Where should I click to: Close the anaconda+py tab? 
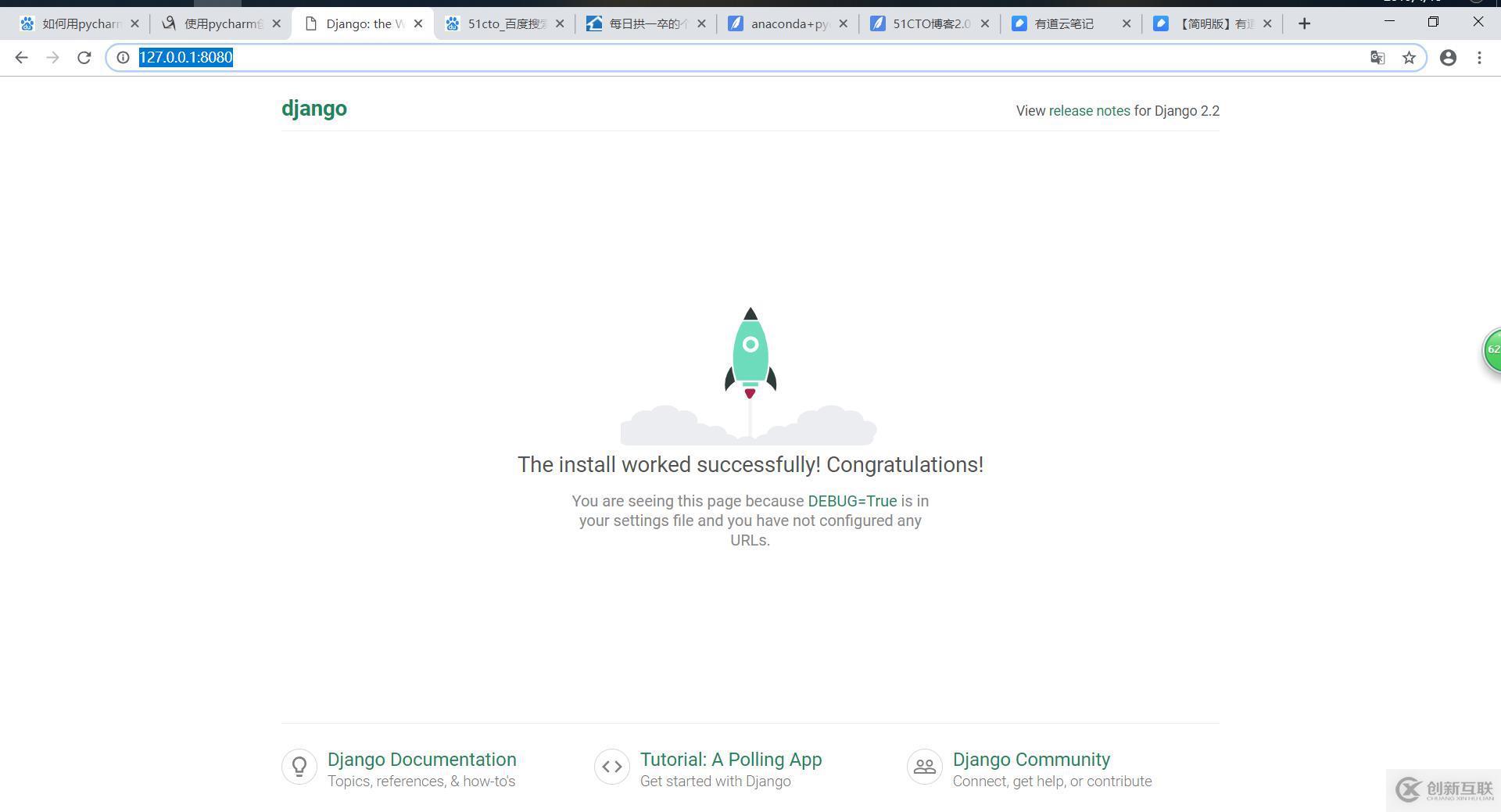(x=843, y=23)
